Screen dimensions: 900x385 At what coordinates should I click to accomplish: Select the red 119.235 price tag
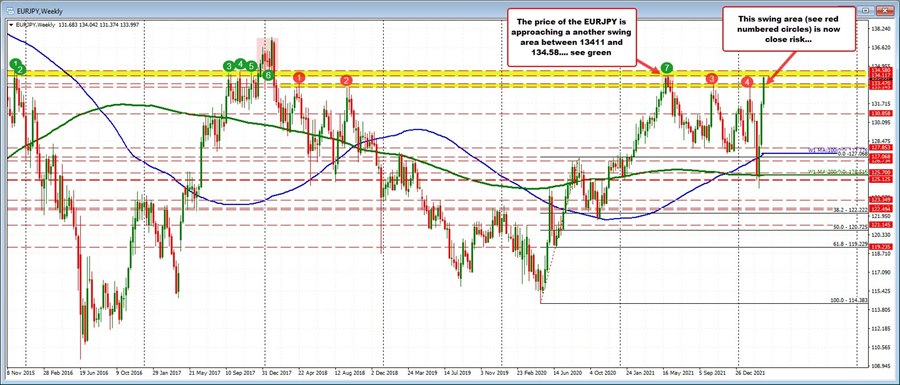click(x=880, y=247)
